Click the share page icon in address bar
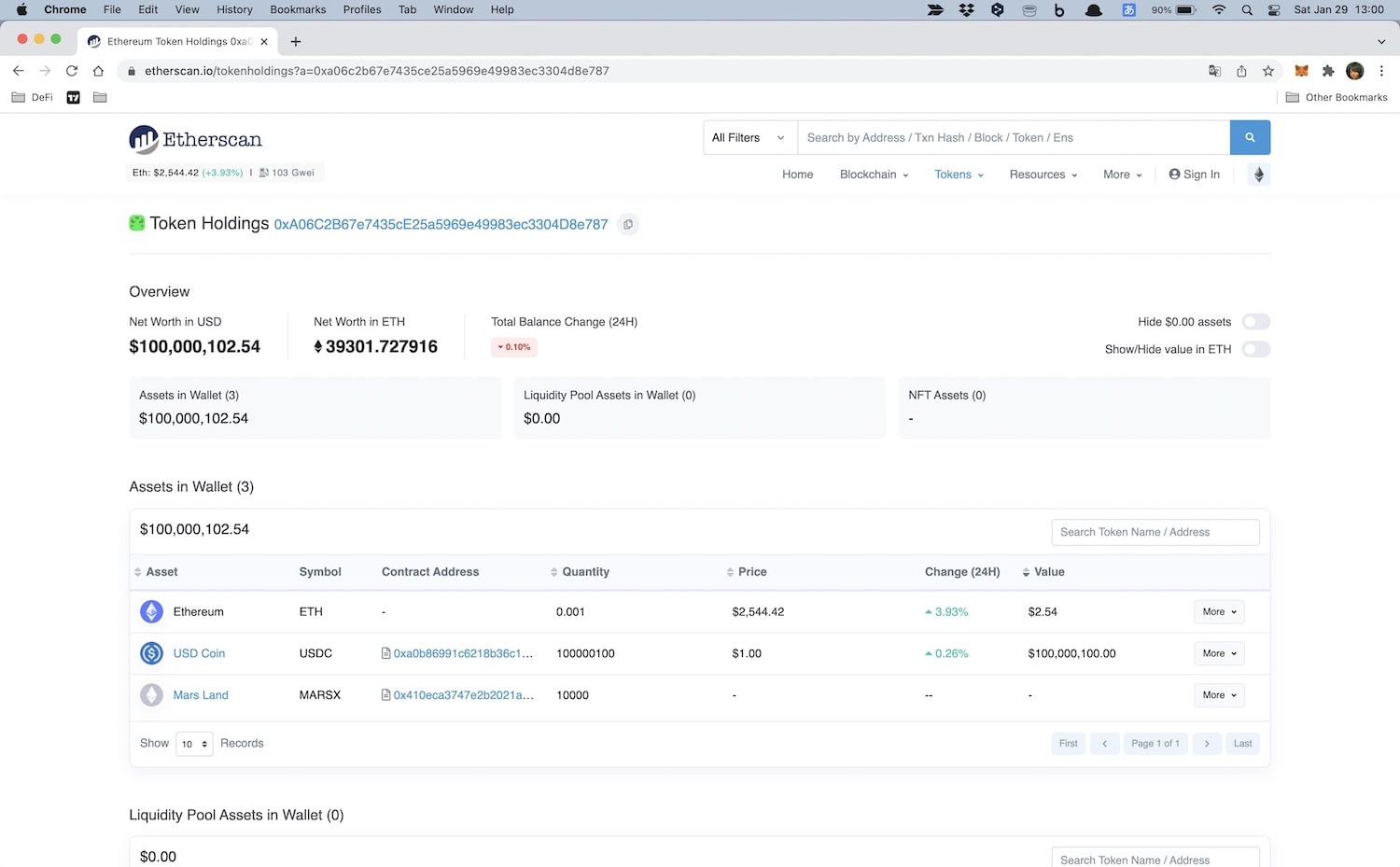The width and height of the screenshot is (1400, 867). (1241, 71)
